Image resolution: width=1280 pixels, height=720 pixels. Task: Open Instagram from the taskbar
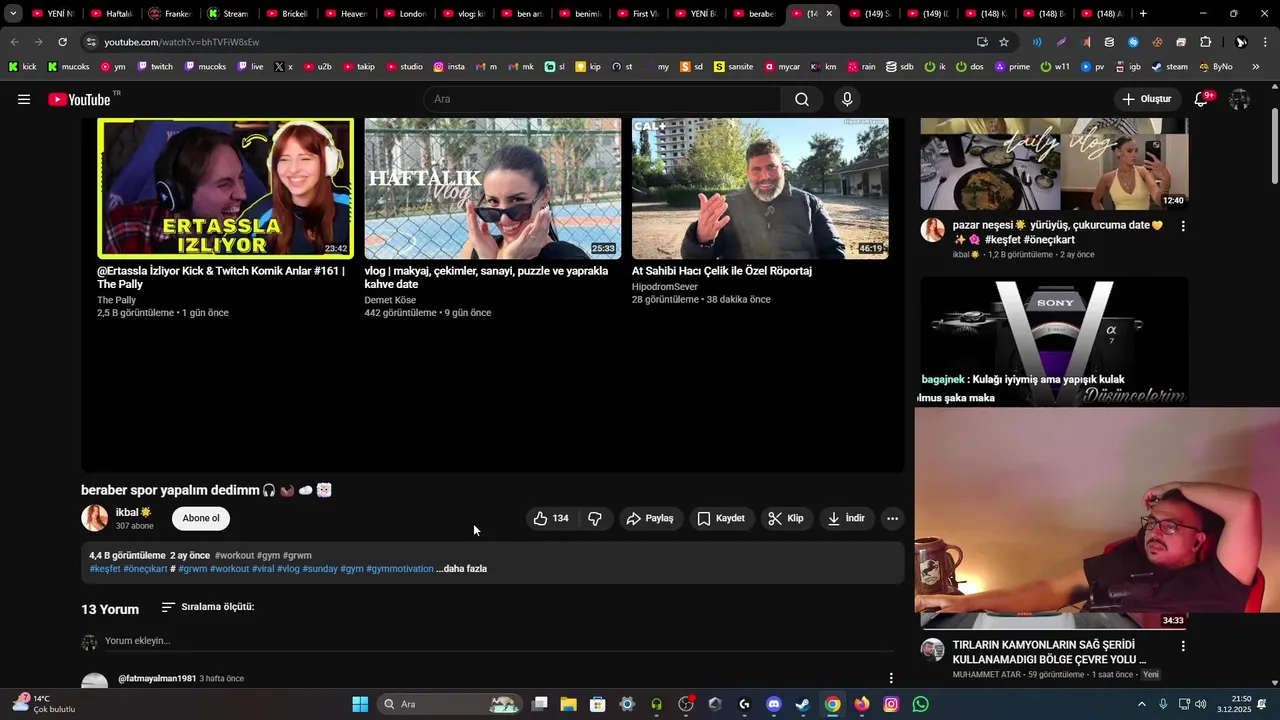(x=891, y=704)
